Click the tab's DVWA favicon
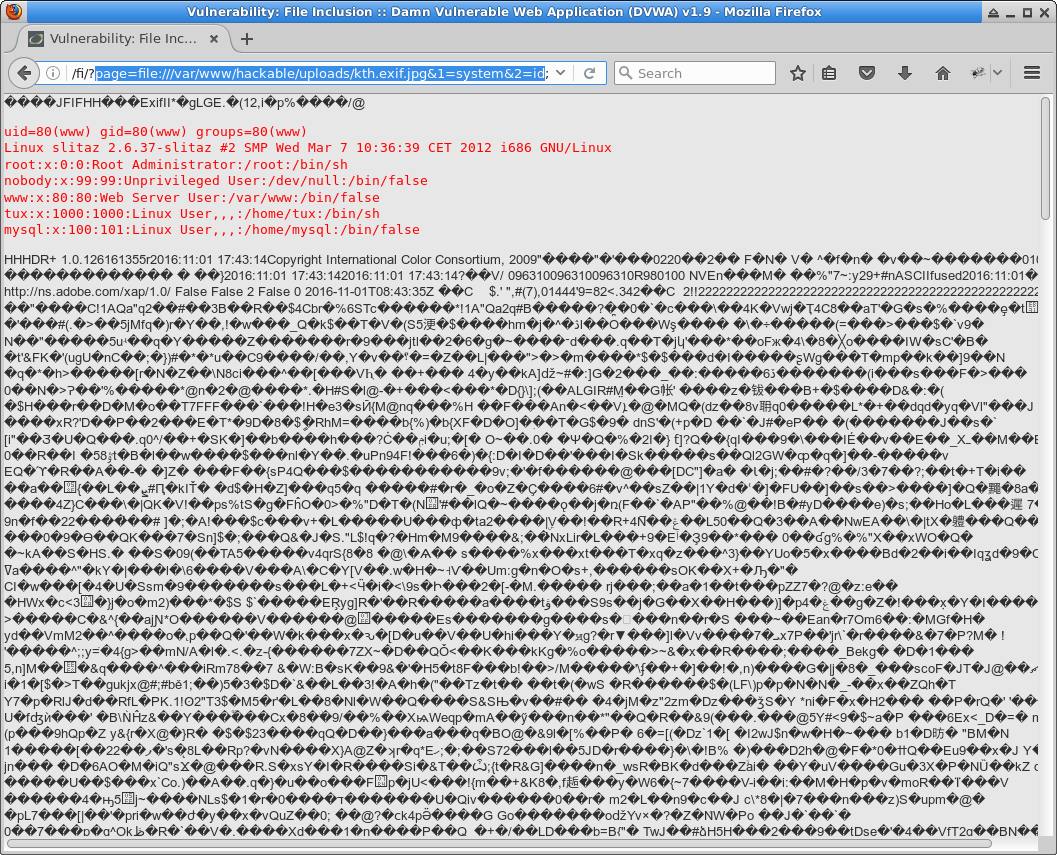This screenshot has width=1057, height=855. [36, 39]
